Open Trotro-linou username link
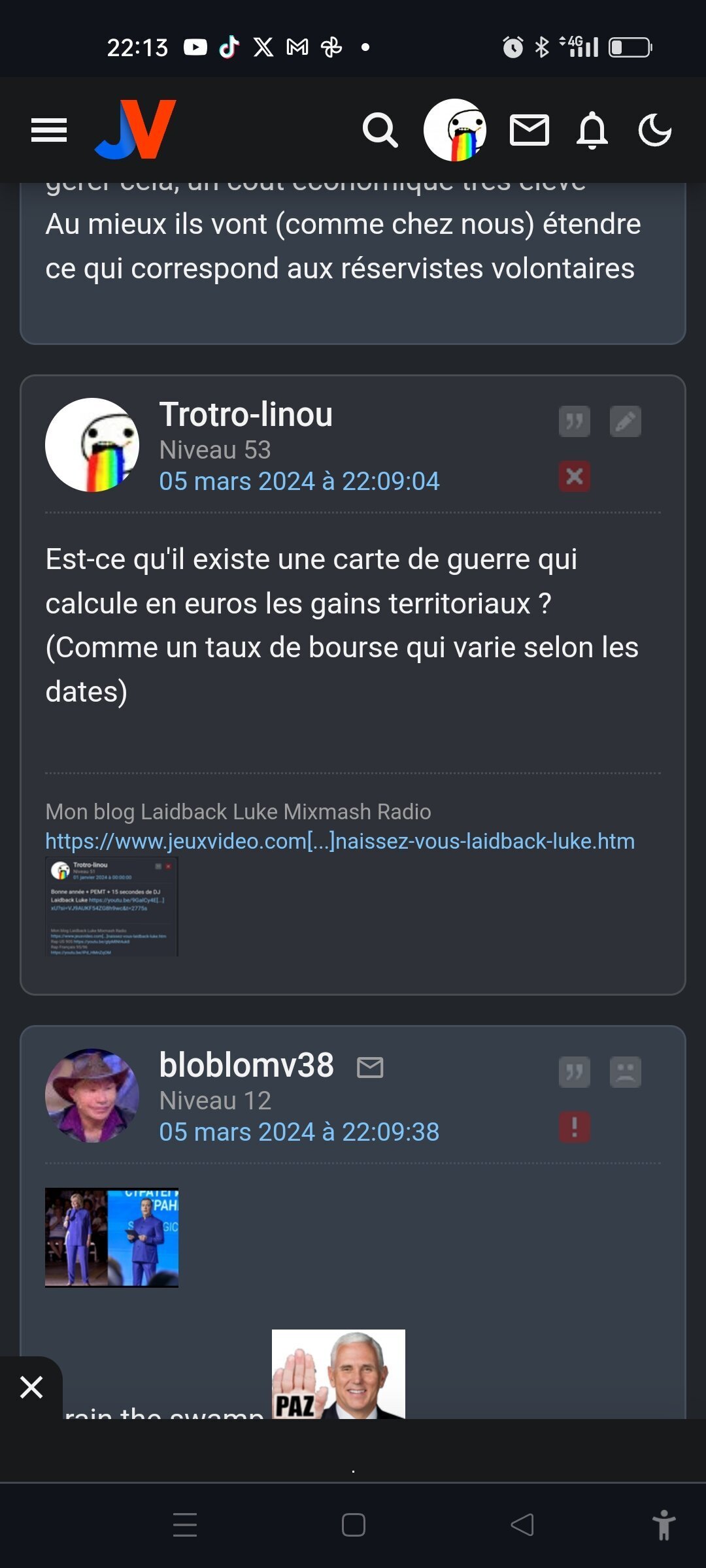Screen dimensions: 706x1568 pos(246,414)
